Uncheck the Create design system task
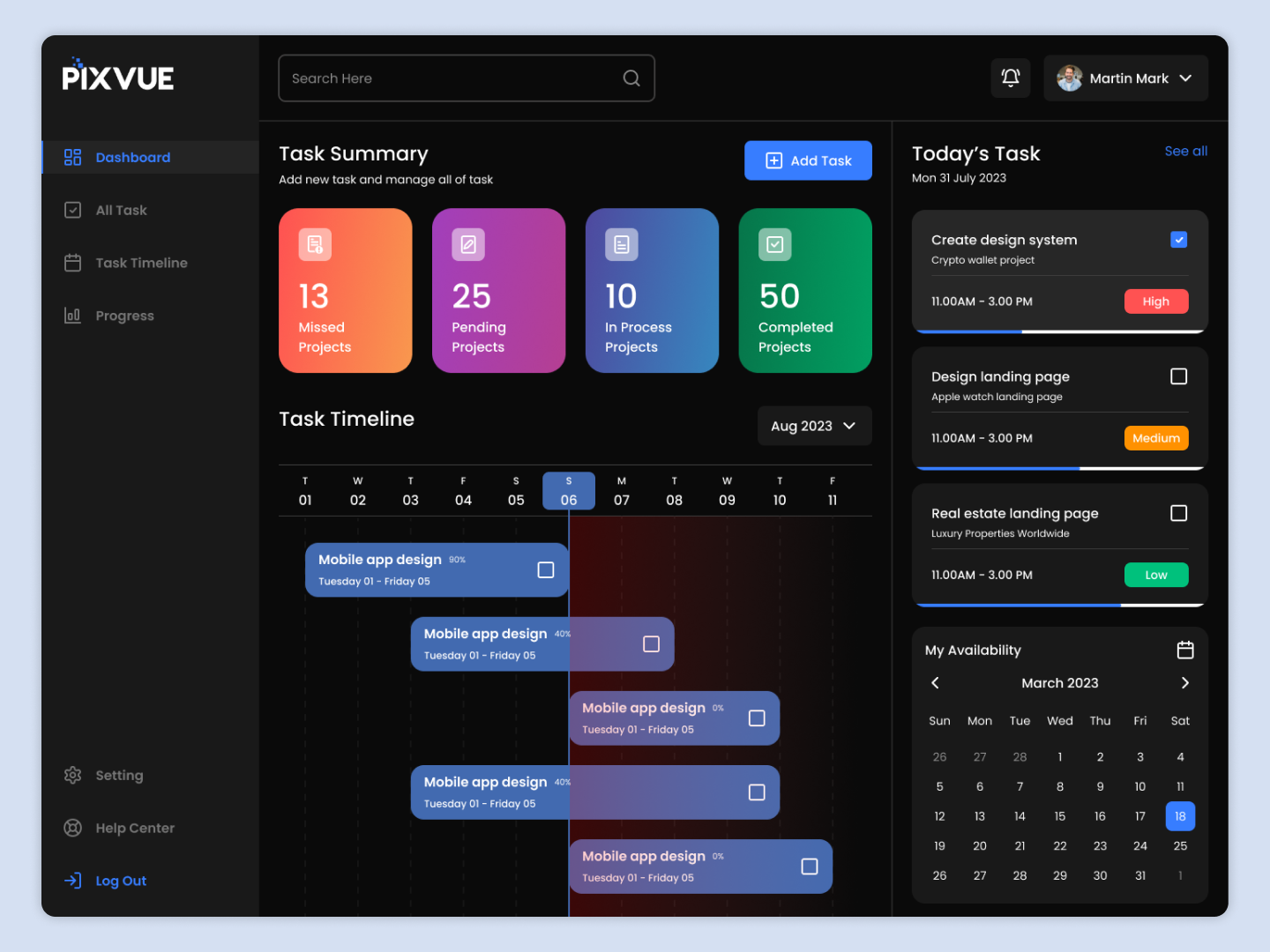Viewport: 1270px width, 952px height. pos(1178,239)
